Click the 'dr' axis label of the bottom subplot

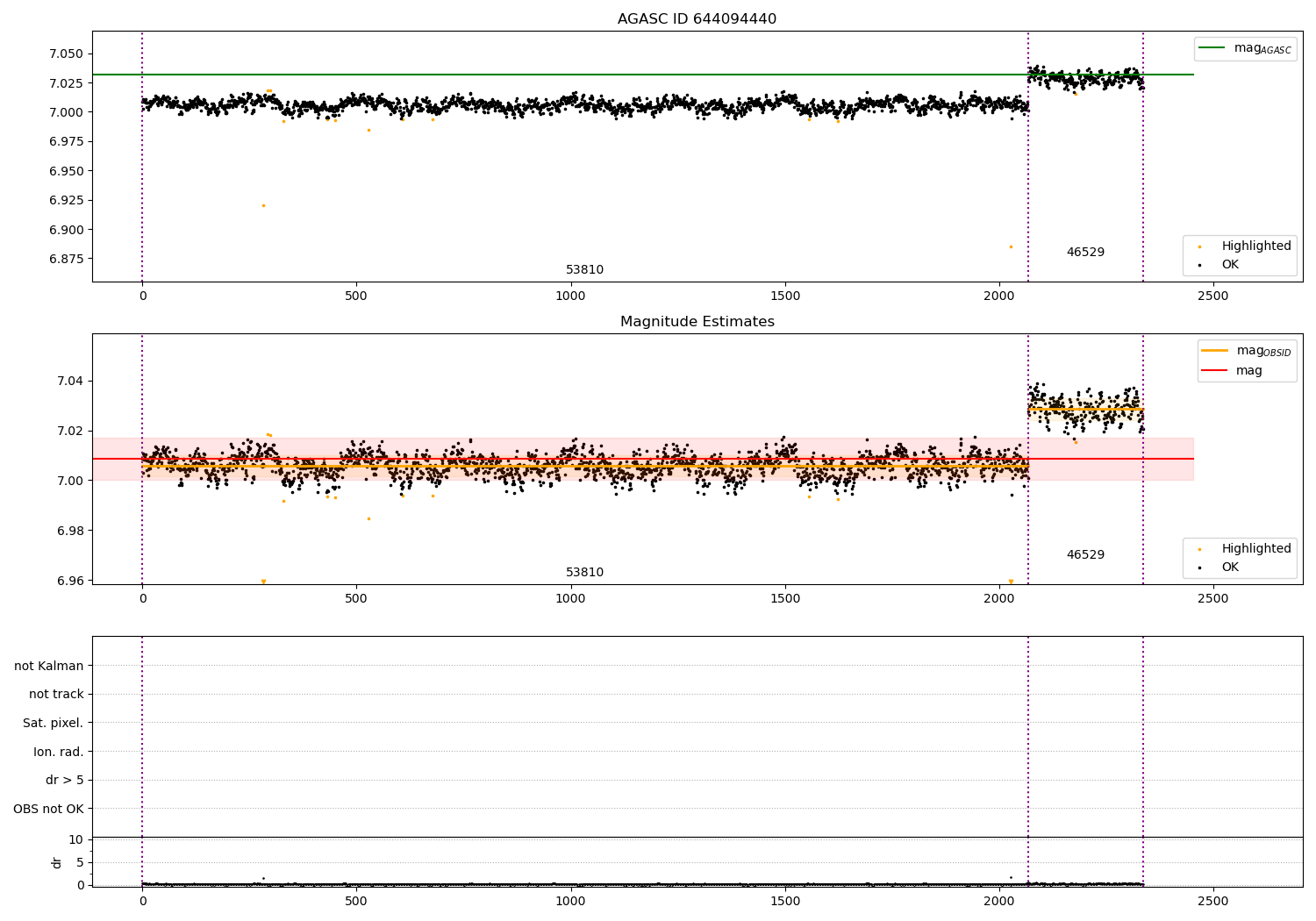[57, 862]
